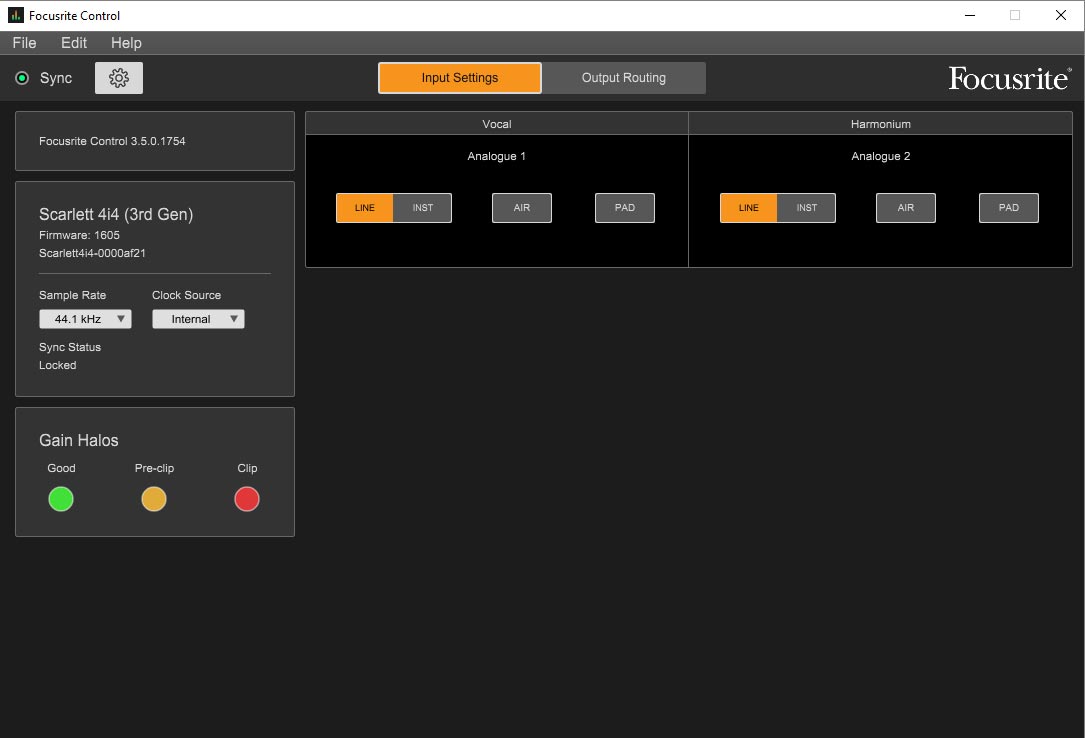Select the green Good gain halo color

pos(61,499)
